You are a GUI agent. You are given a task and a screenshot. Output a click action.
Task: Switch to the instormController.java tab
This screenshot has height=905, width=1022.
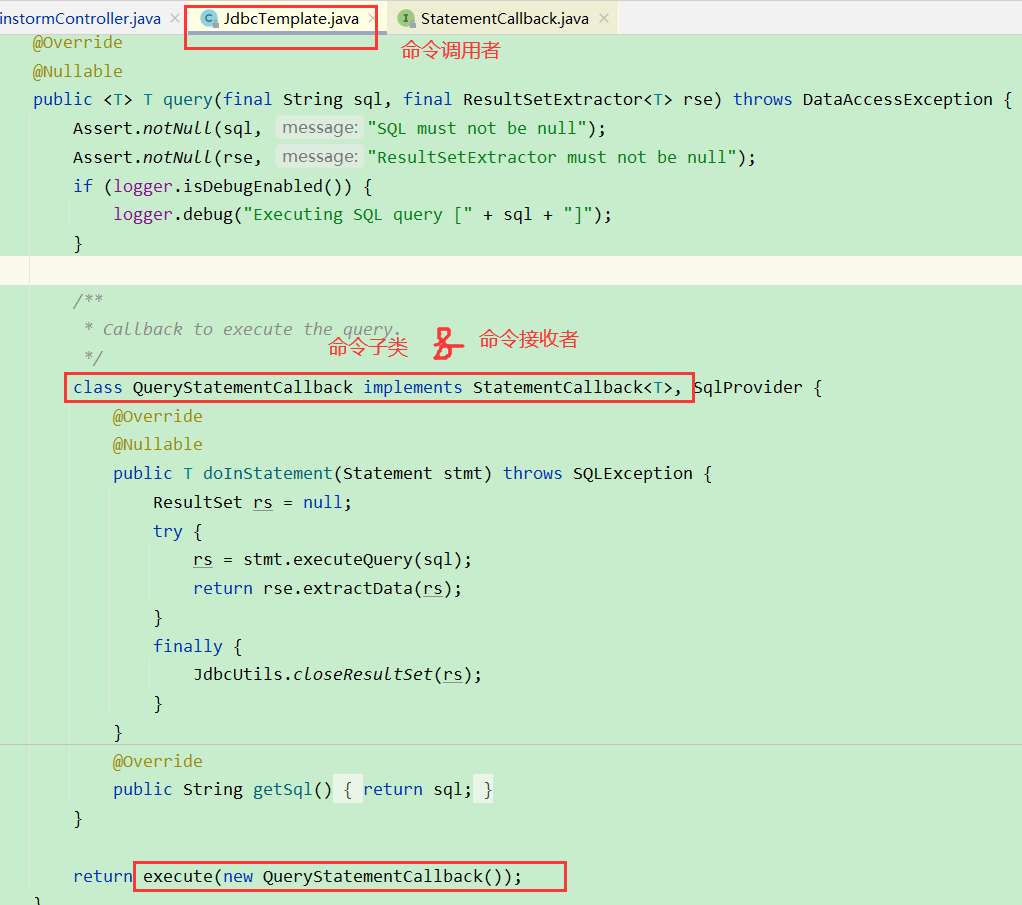point(80,19)
